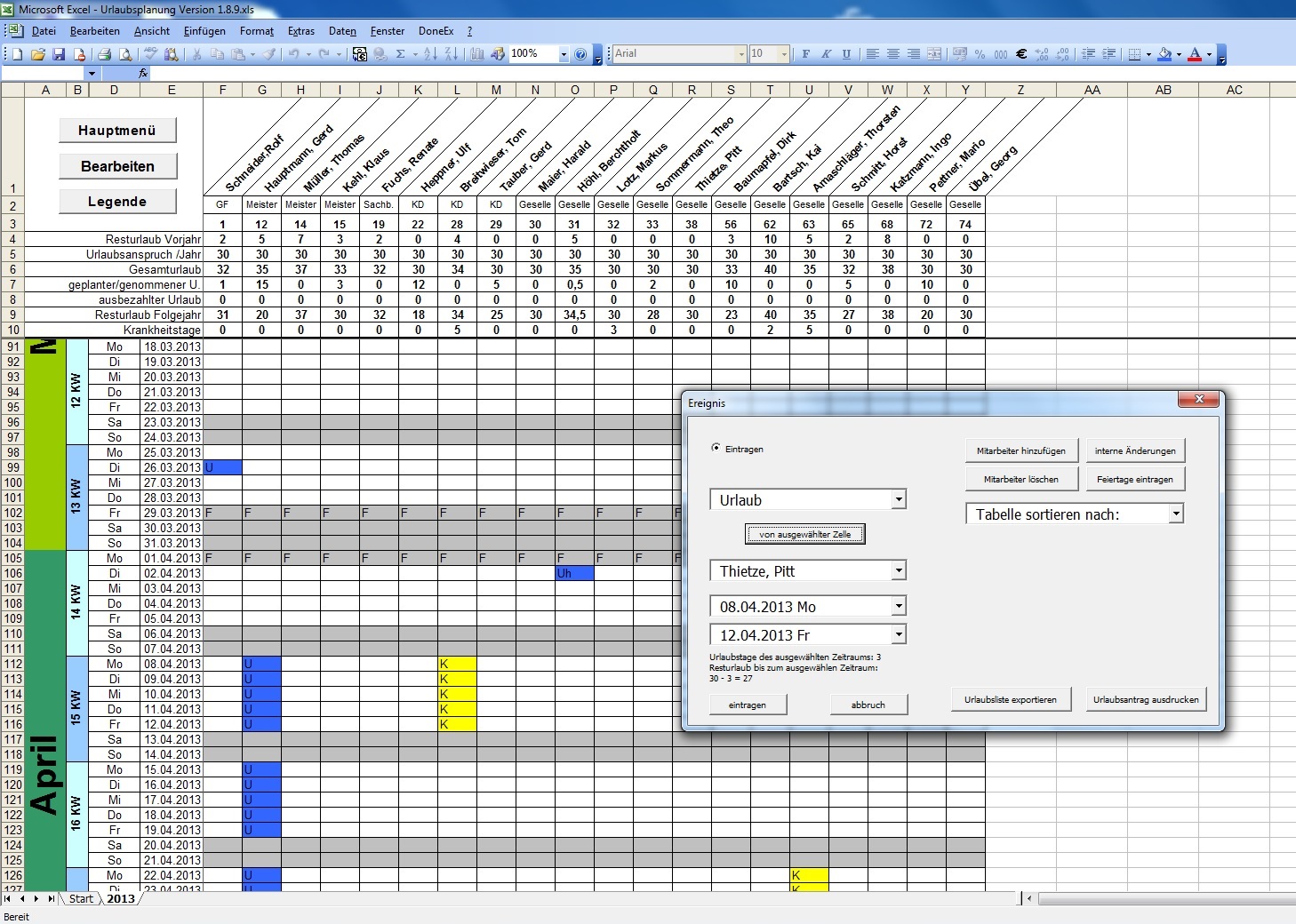Open the Thietze, Pitt employee dropdown
The height and width of the screenshot is (924, 1296).
[899, 570]
